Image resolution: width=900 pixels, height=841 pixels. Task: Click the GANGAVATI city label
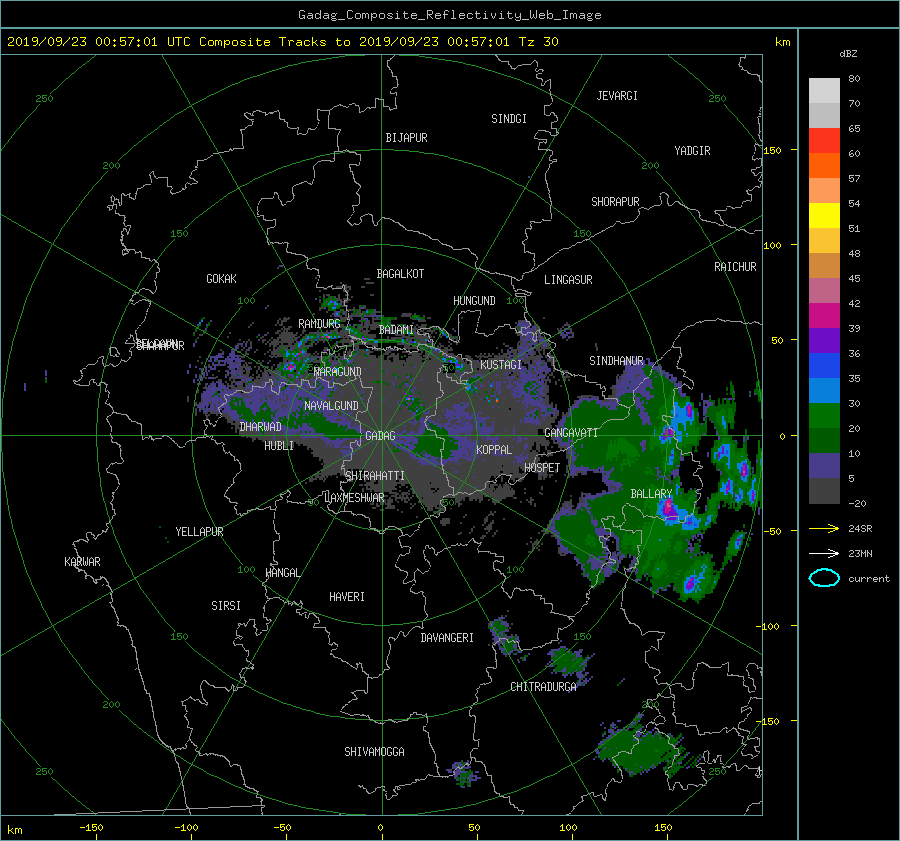(571, 433)
